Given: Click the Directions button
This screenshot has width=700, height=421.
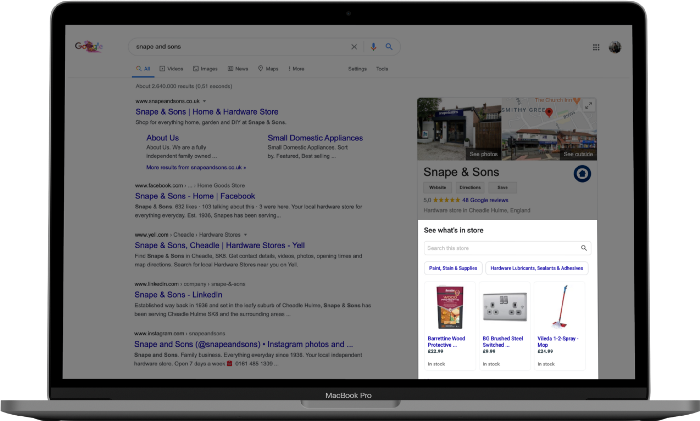Looking at the screenshot, I should pos(470,188).
